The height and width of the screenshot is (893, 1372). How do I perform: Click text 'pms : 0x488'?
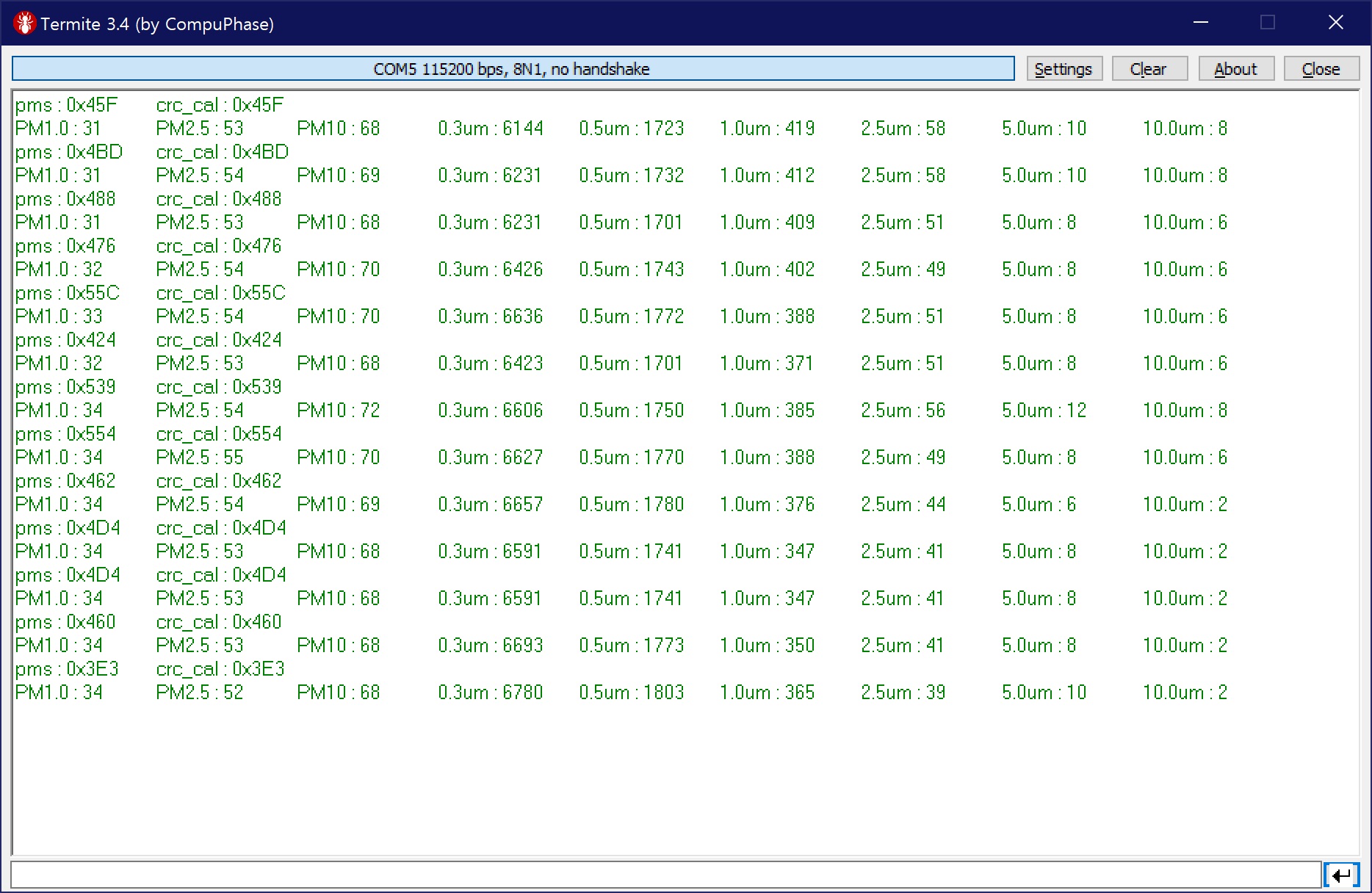coord(65,199)
